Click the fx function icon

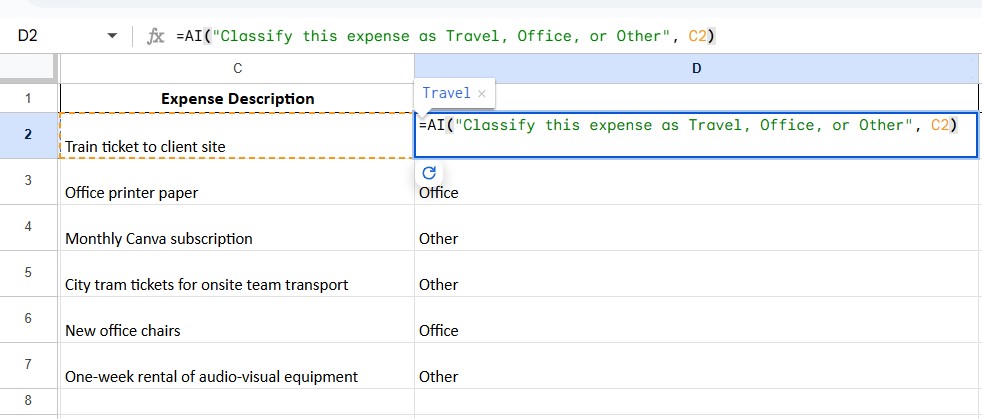tap(156, 36)
